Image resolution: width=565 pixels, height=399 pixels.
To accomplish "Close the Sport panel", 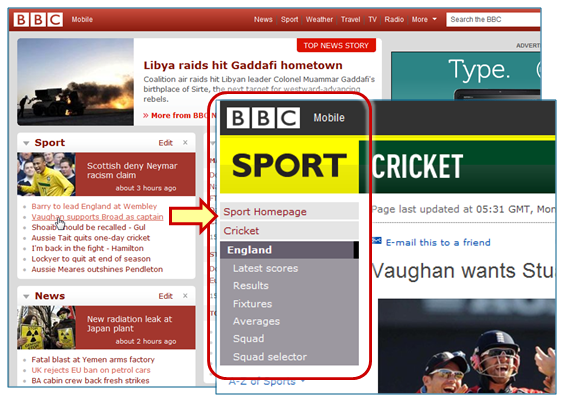I will pos(185,143).
